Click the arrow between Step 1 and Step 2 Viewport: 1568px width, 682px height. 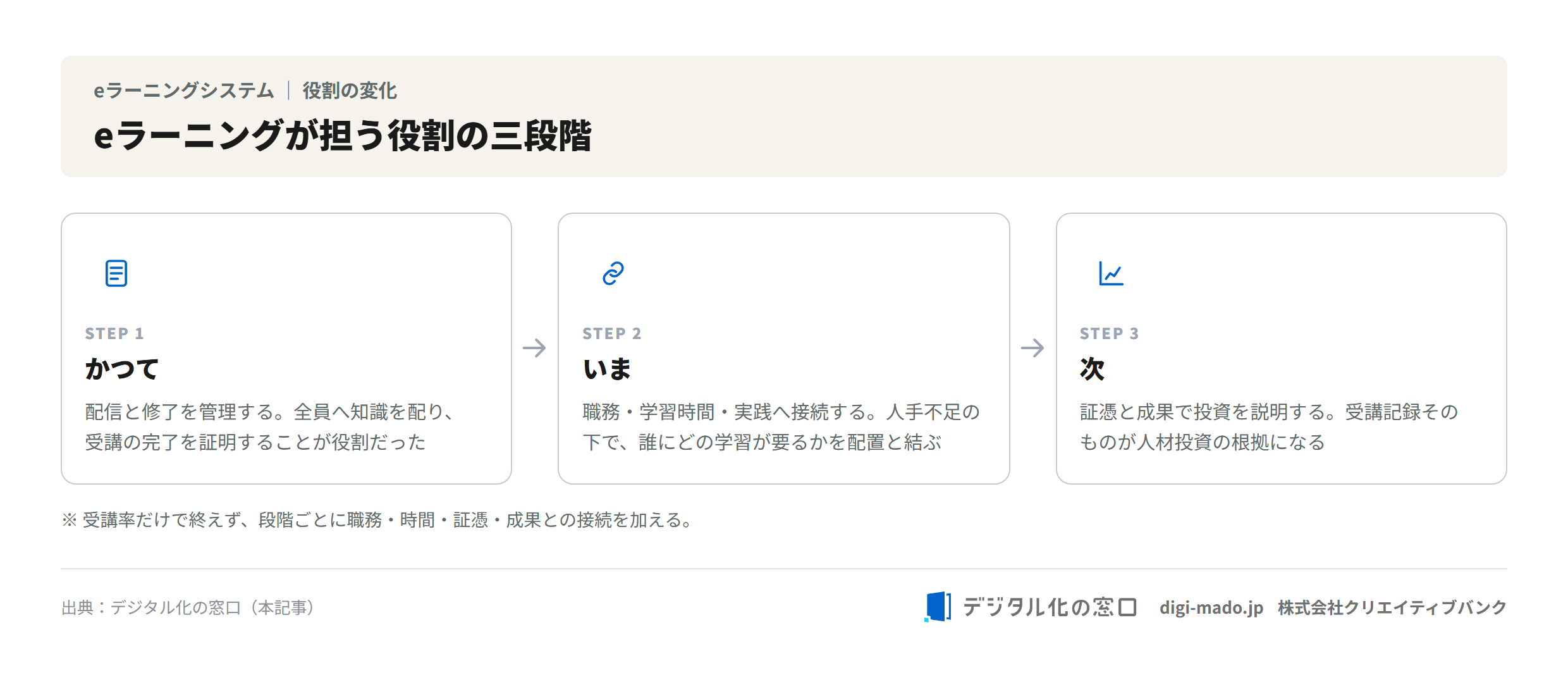coord(534,348)
